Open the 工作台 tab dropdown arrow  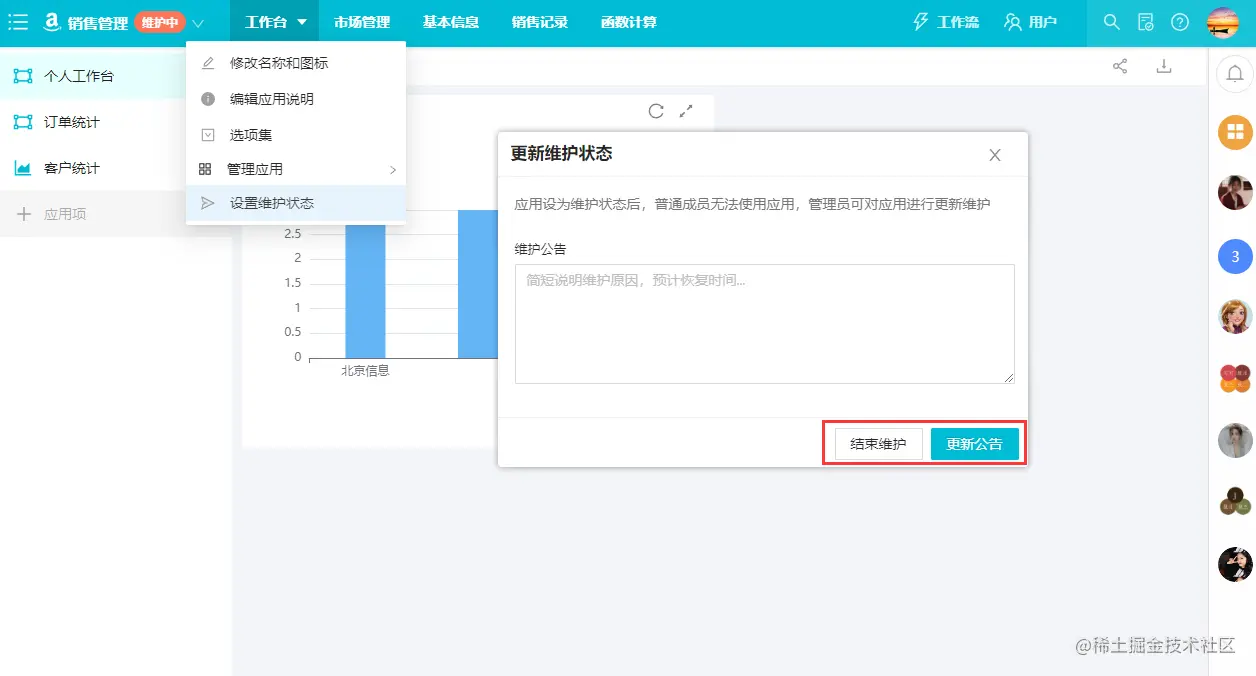(302, 22)
